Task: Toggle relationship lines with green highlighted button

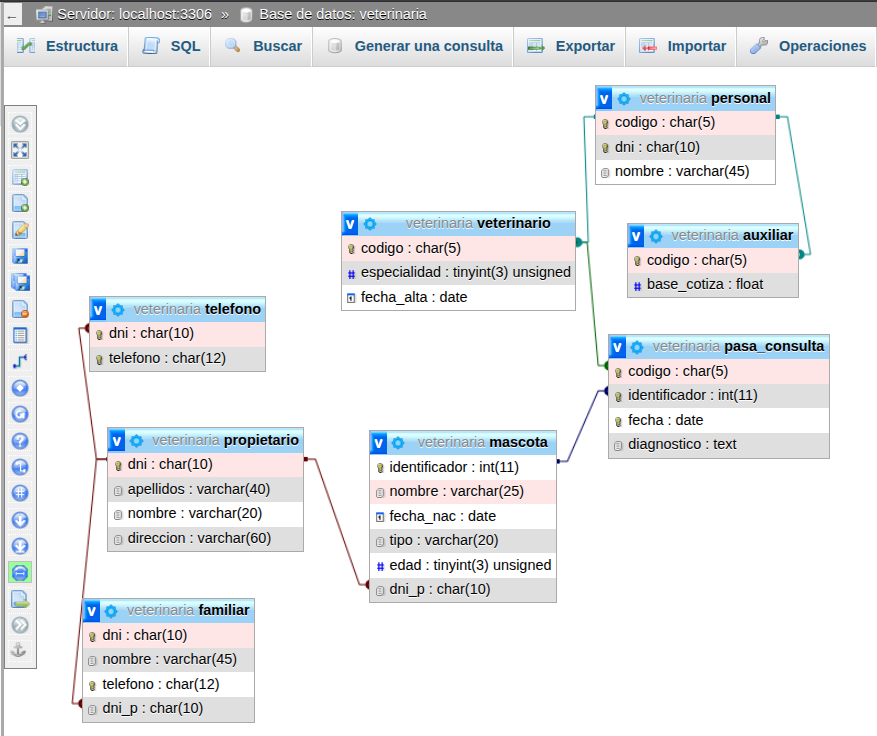Action: [20, 572]
